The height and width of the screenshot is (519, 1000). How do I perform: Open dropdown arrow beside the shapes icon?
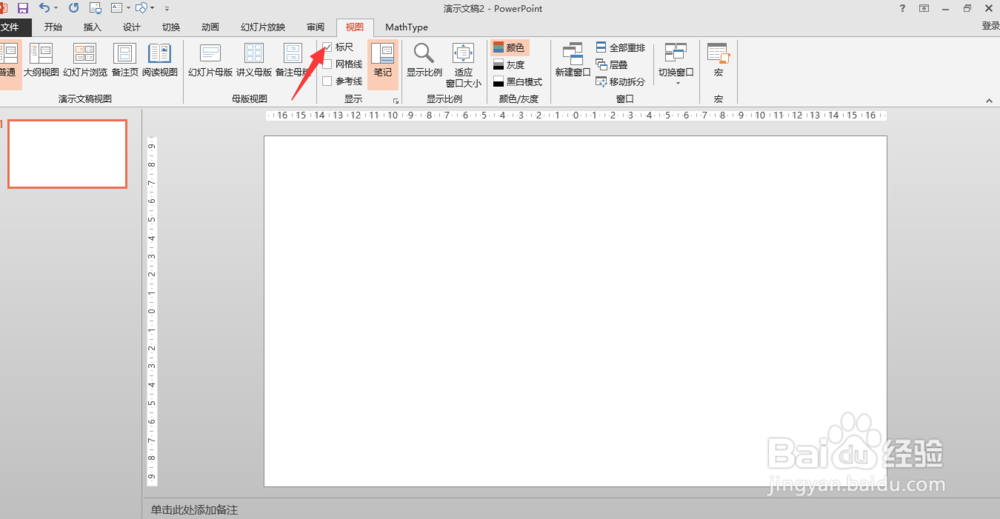[152, 8]
